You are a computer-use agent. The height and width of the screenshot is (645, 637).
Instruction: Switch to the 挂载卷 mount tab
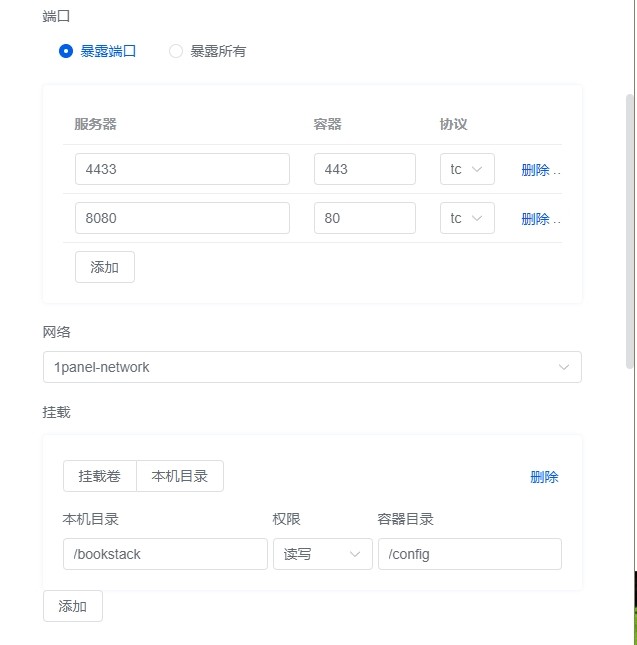click(x=100, y=476)
